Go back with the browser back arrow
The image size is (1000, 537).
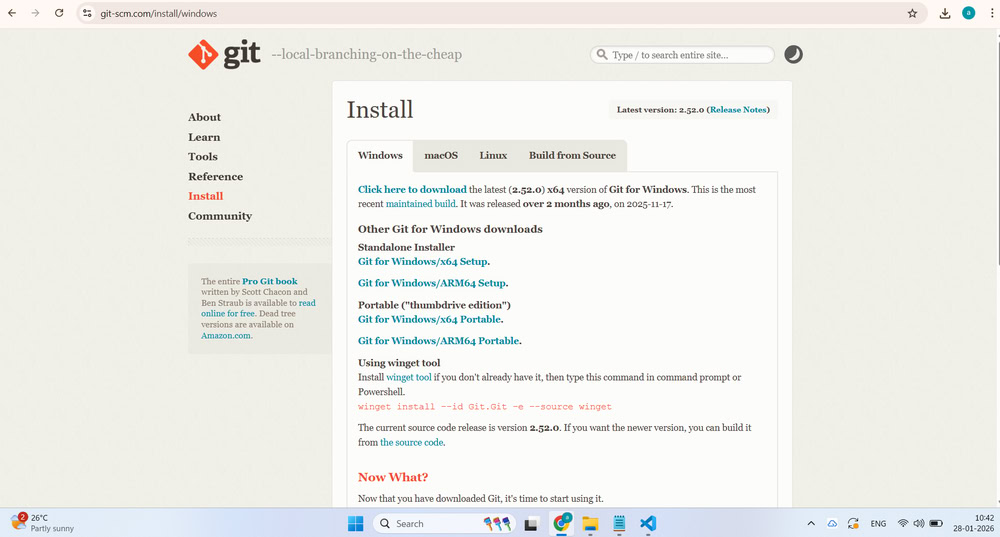[x=12, y=13]
